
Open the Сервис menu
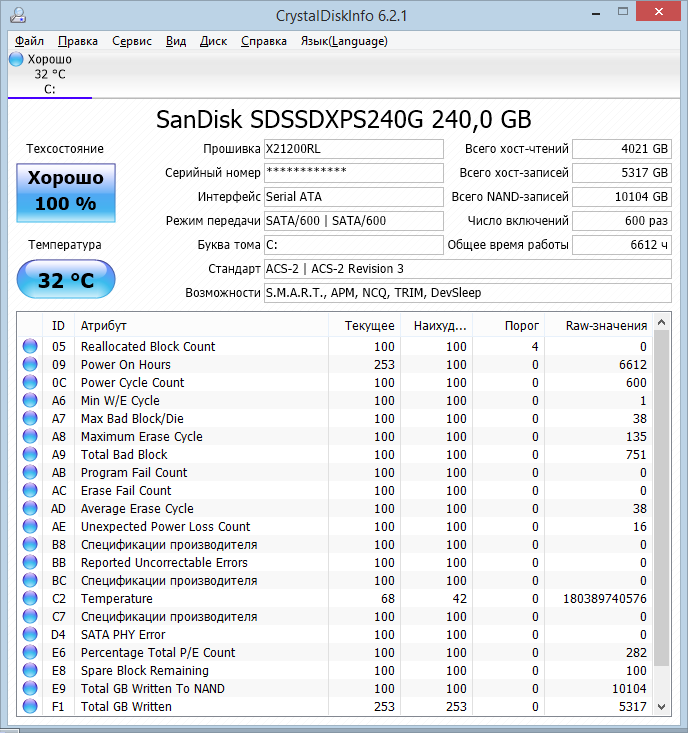[132, 41]
